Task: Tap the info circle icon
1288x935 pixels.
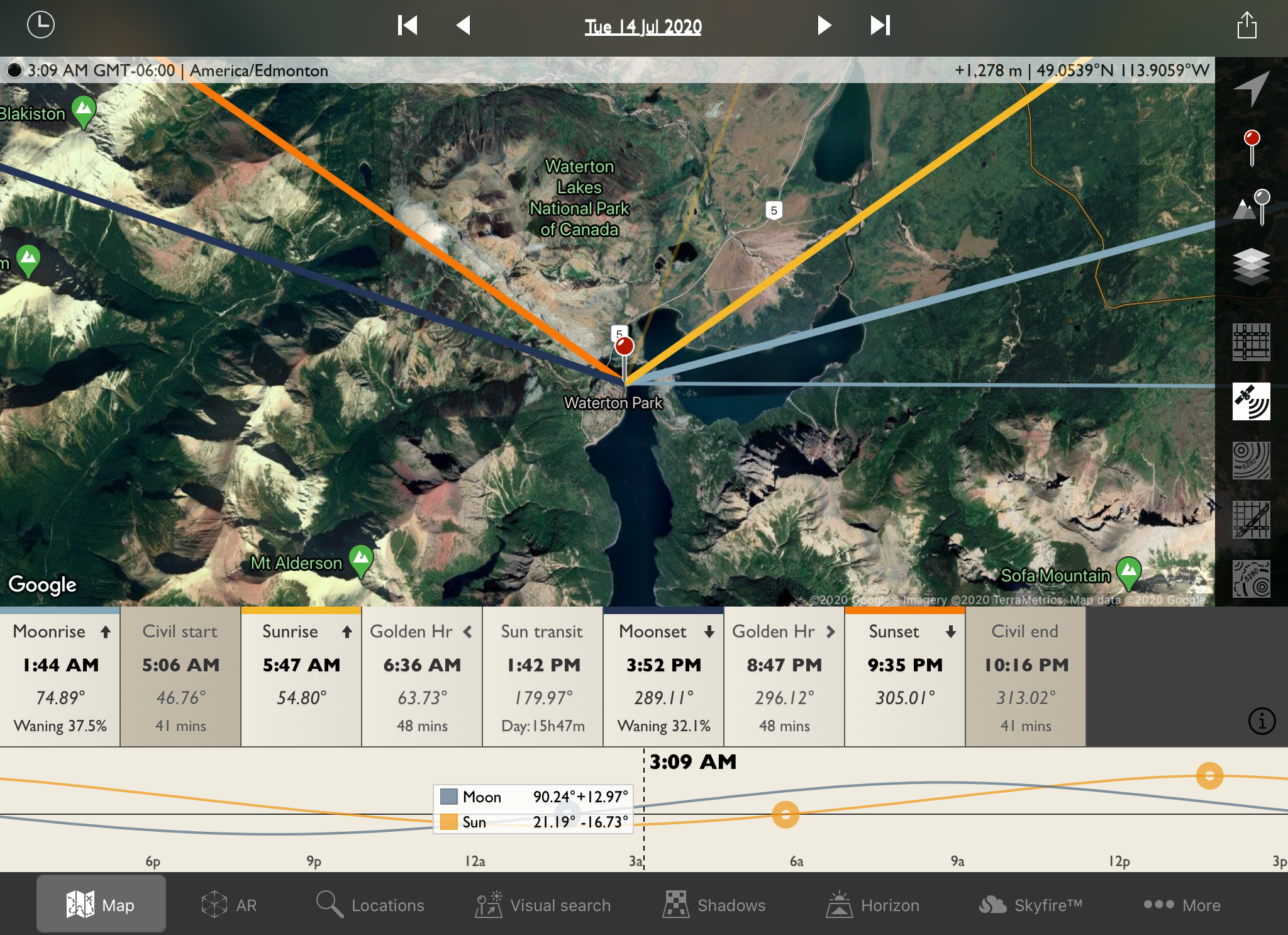Action: pos(1262,721)
